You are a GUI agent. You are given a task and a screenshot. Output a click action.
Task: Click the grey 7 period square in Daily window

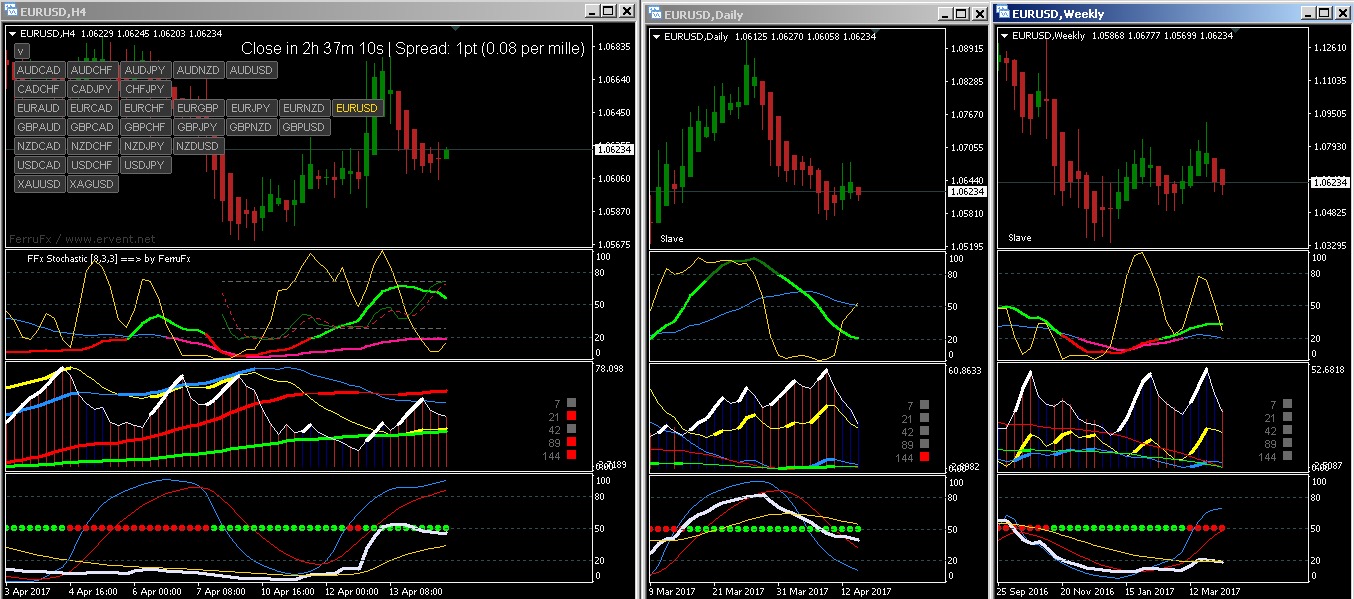tap(923, 405)
